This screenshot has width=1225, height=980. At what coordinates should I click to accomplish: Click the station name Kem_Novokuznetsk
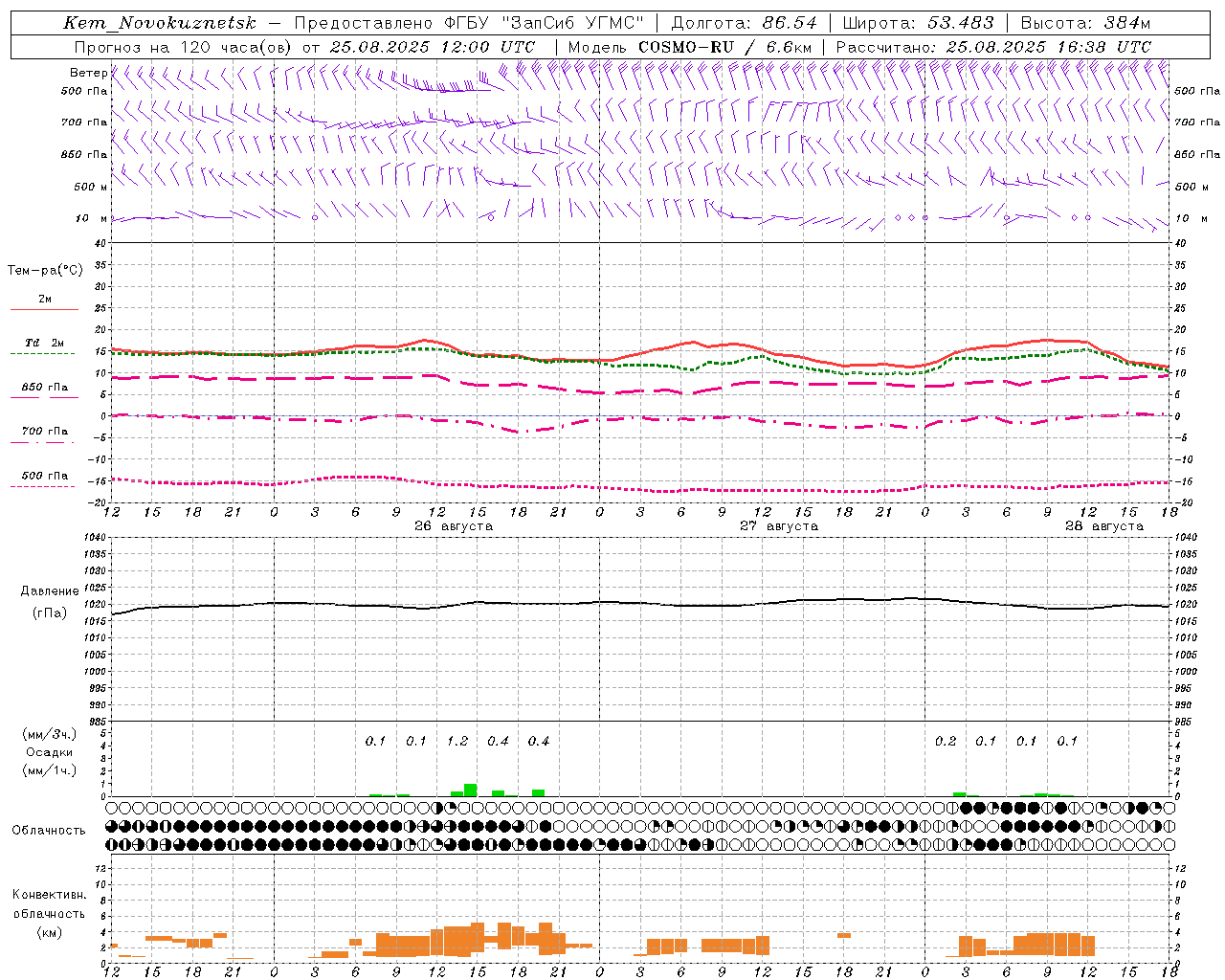160,23
